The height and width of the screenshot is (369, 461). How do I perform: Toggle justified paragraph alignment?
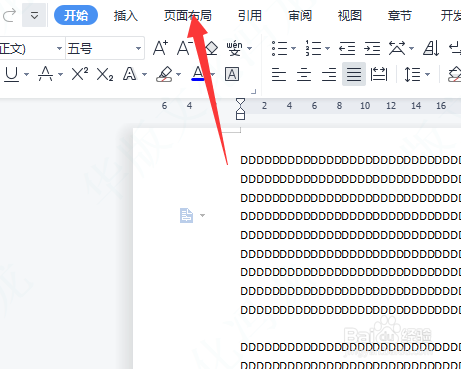pyautogui.click(x=354, y=74)
